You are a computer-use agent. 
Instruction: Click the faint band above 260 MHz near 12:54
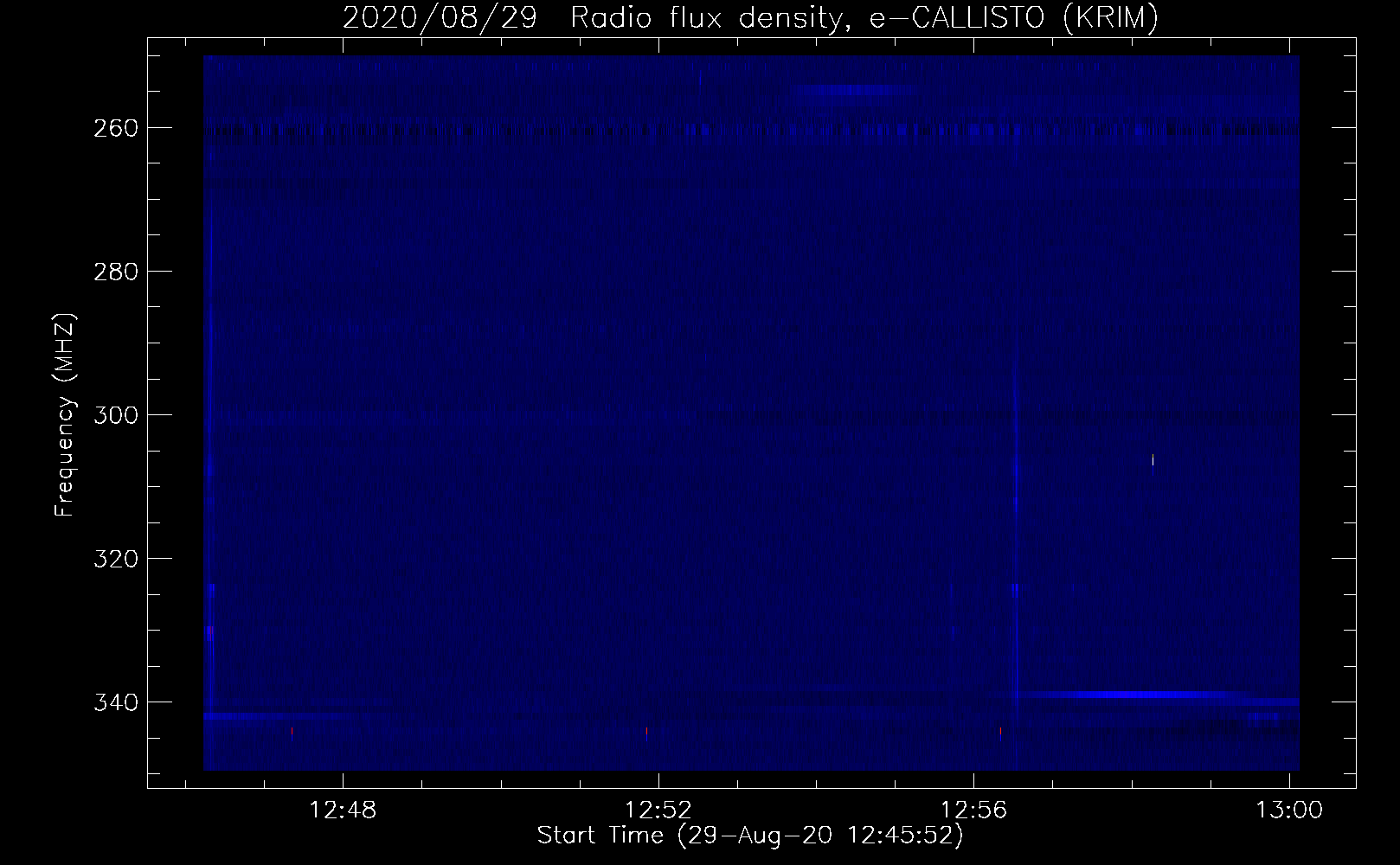coord(852,89)
